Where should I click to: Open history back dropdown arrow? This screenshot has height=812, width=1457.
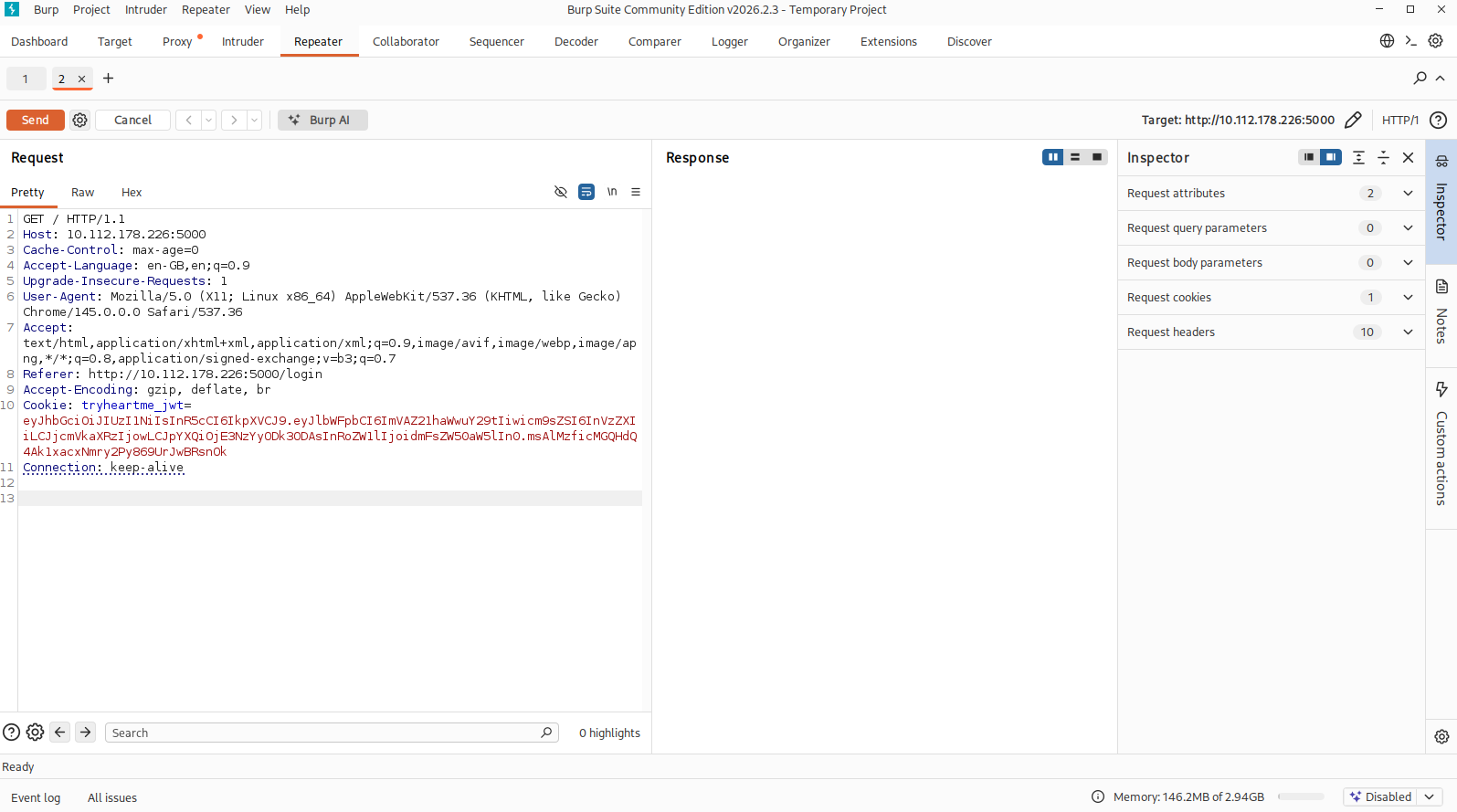pos(209,120)
